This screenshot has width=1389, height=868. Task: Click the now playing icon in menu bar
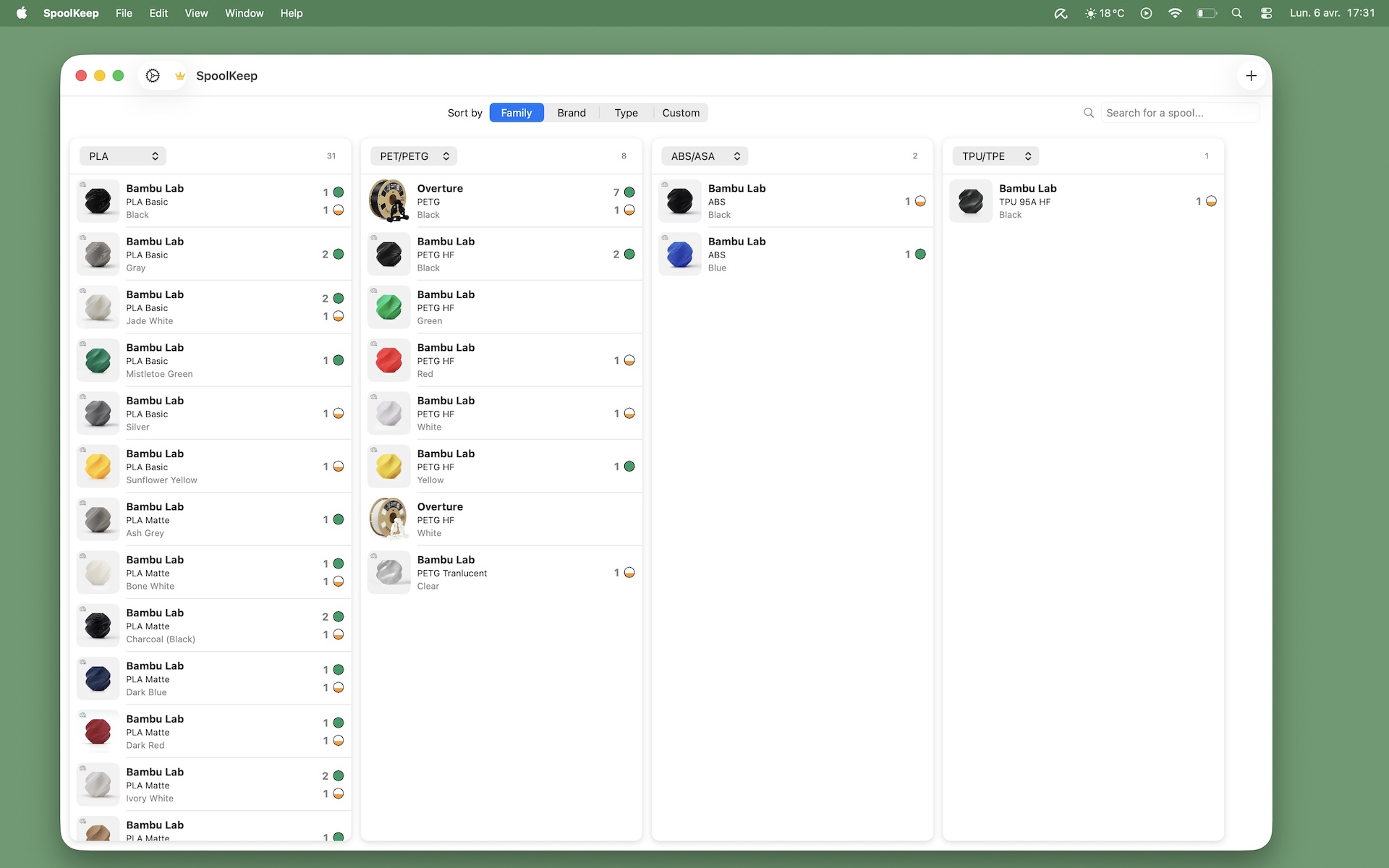[1146, 13]
